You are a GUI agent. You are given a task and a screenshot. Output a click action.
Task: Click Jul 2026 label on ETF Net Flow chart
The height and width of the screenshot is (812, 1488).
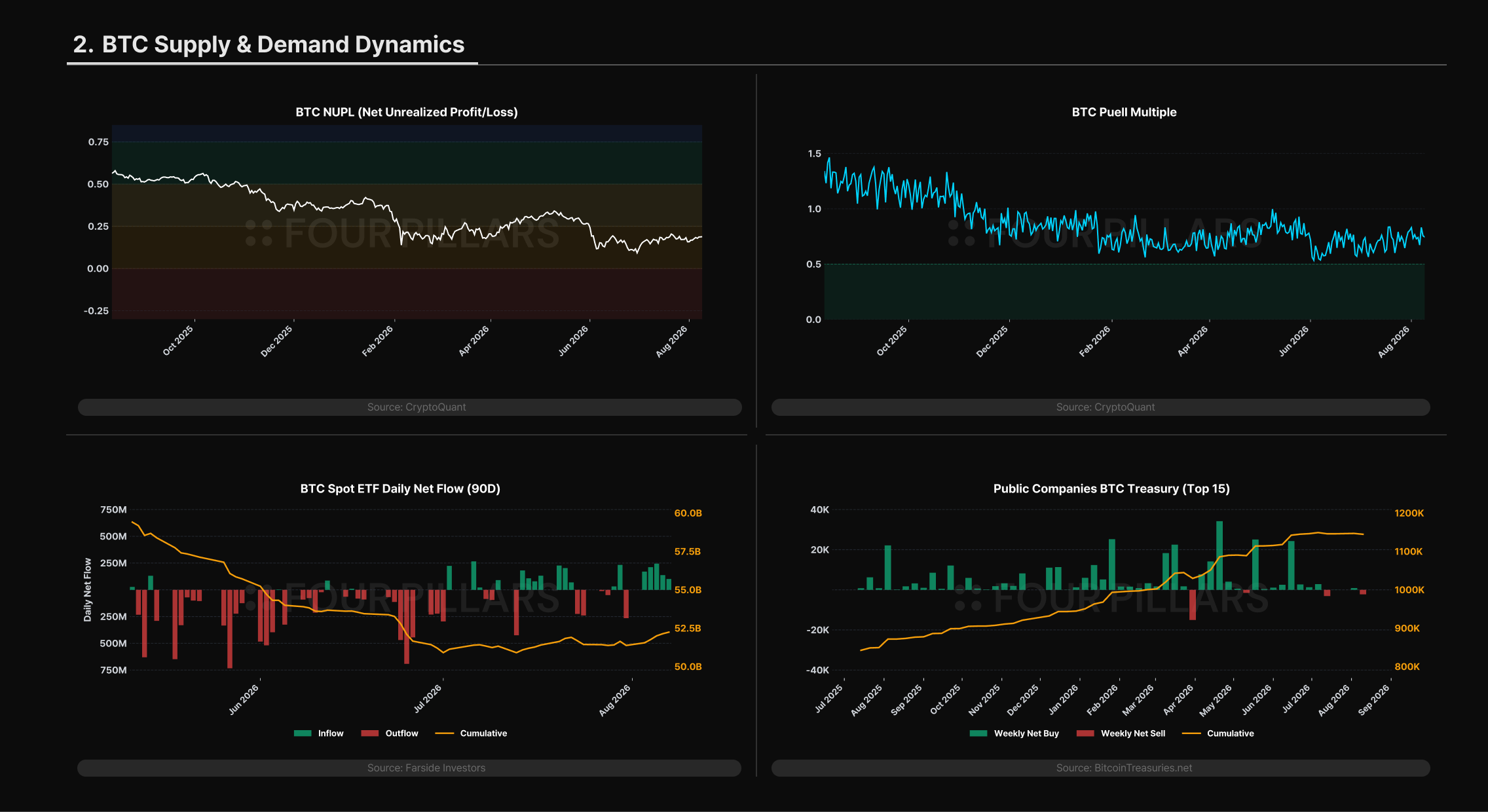(x=428, y=699)
